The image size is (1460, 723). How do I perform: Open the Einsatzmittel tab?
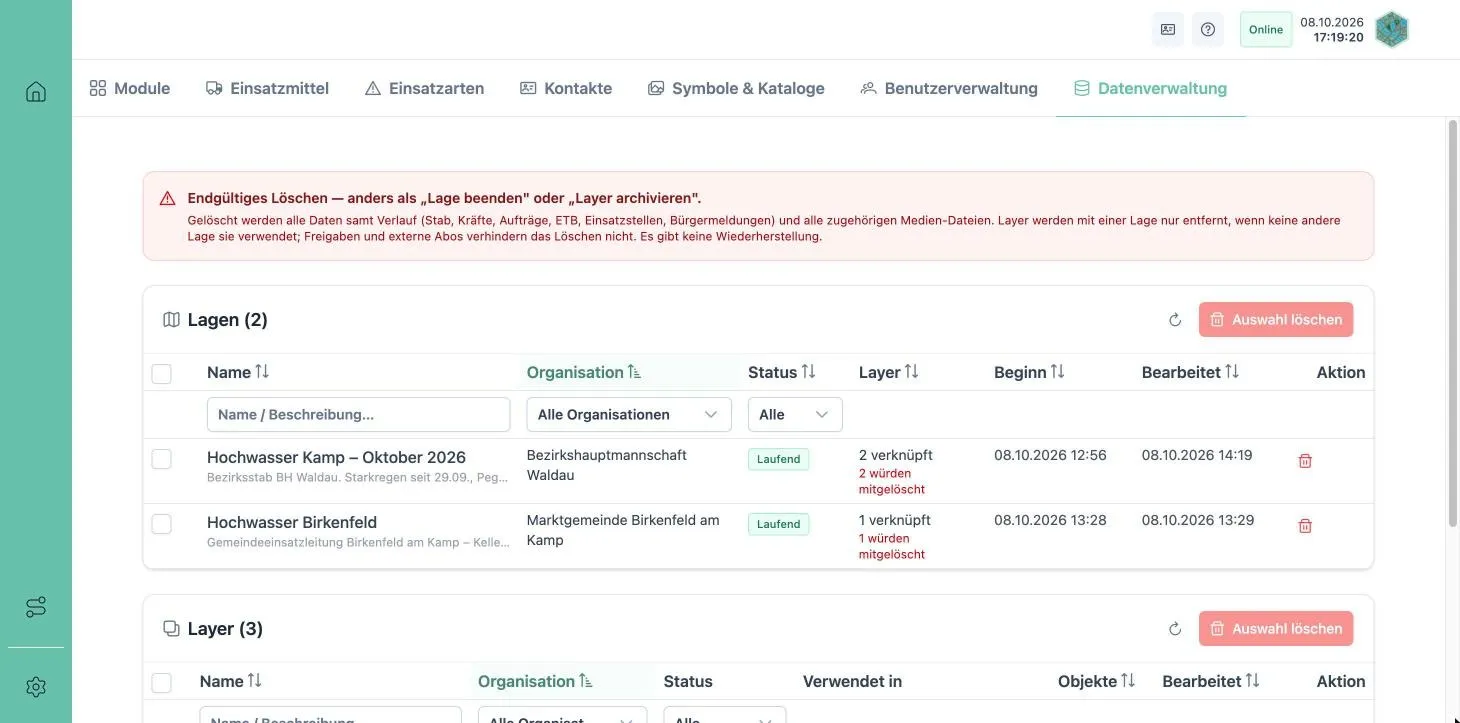point(267,88)
